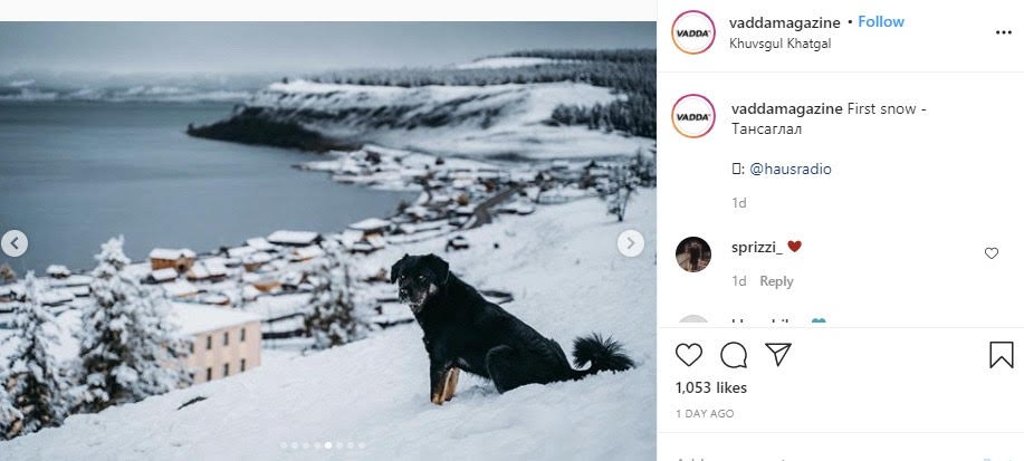1024x461 pixels.
Task: Open the vaddamagazine profile picture in header
Action: coord(693,32)
